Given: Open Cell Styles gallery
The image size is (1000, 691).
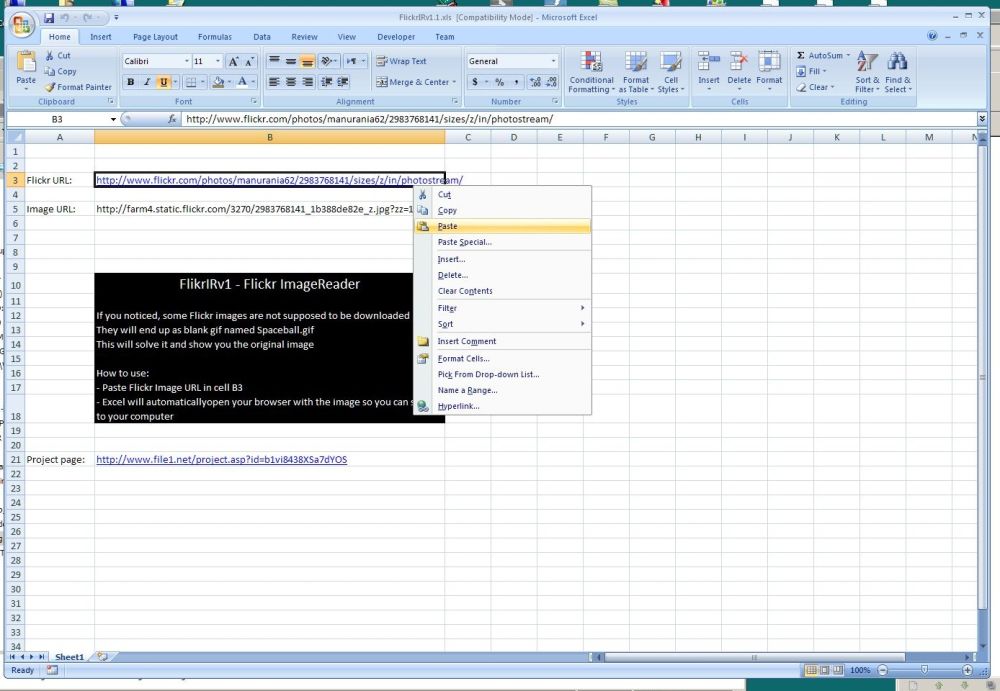Looking at the screenshot, I should coord(670,72).
